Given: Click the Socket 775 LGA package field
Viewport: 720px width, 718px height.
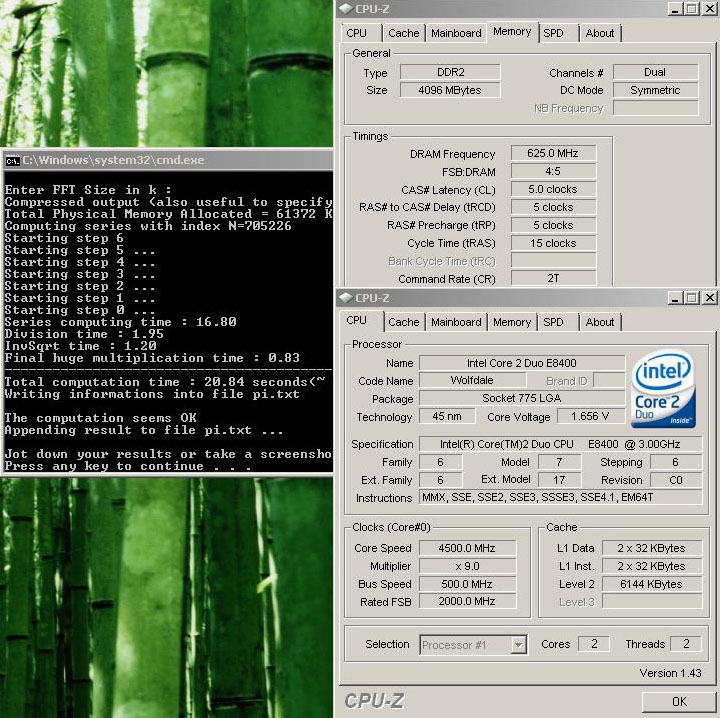Looking at the screenshot, I should click(522, 398).
